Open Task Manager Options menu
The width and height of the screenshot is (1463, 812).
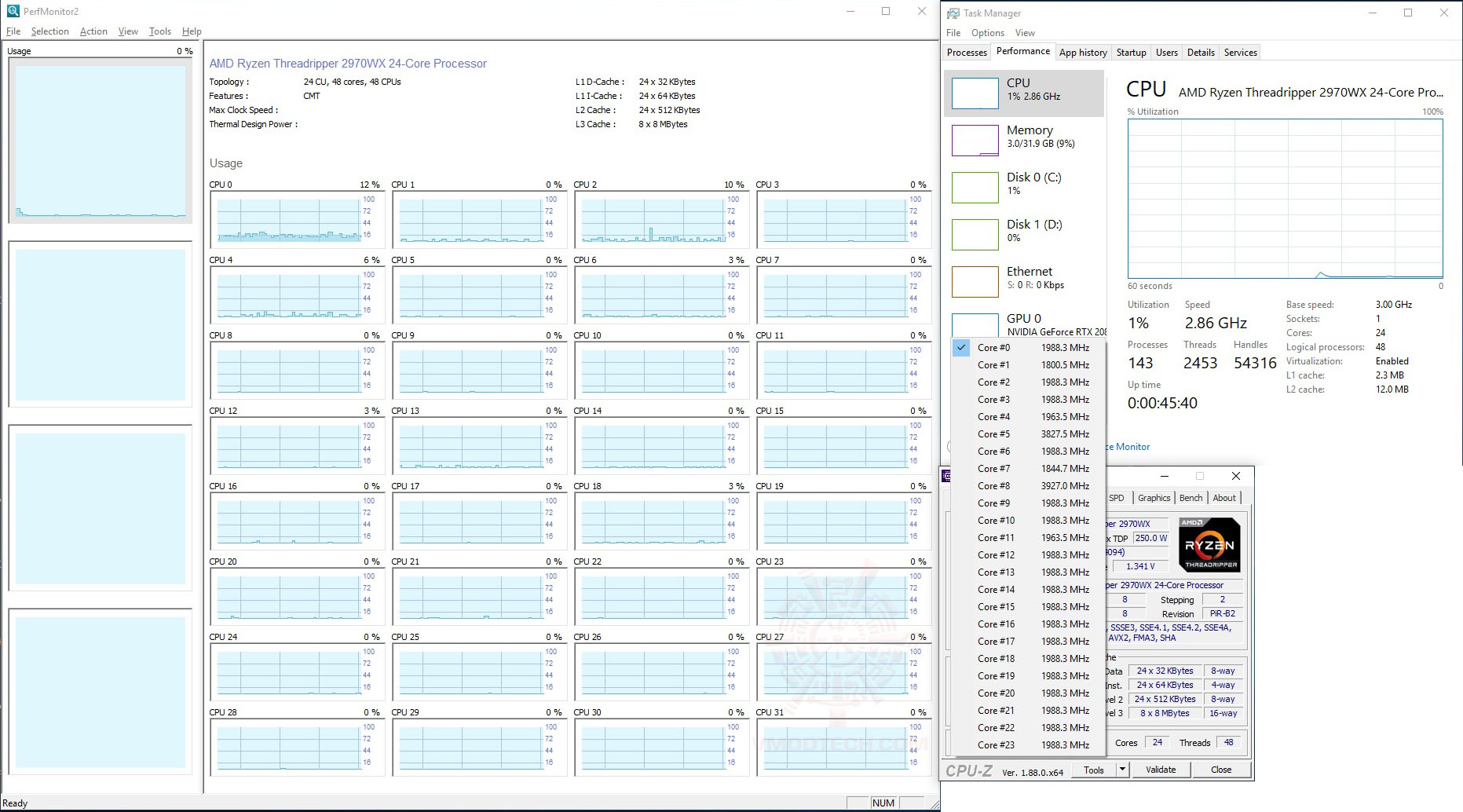[x=988, y=33]
